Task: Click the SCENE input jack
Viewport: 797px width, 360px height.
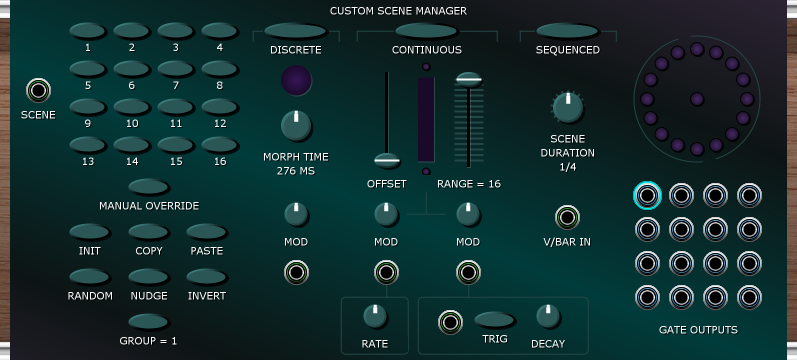Action: (x=38, y=91)
